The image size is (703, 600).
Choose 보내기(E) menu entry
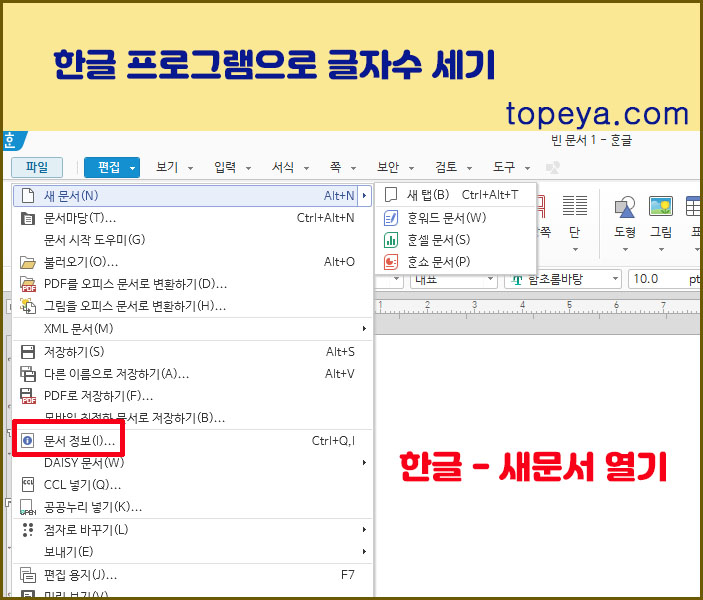tap(192, 552)
